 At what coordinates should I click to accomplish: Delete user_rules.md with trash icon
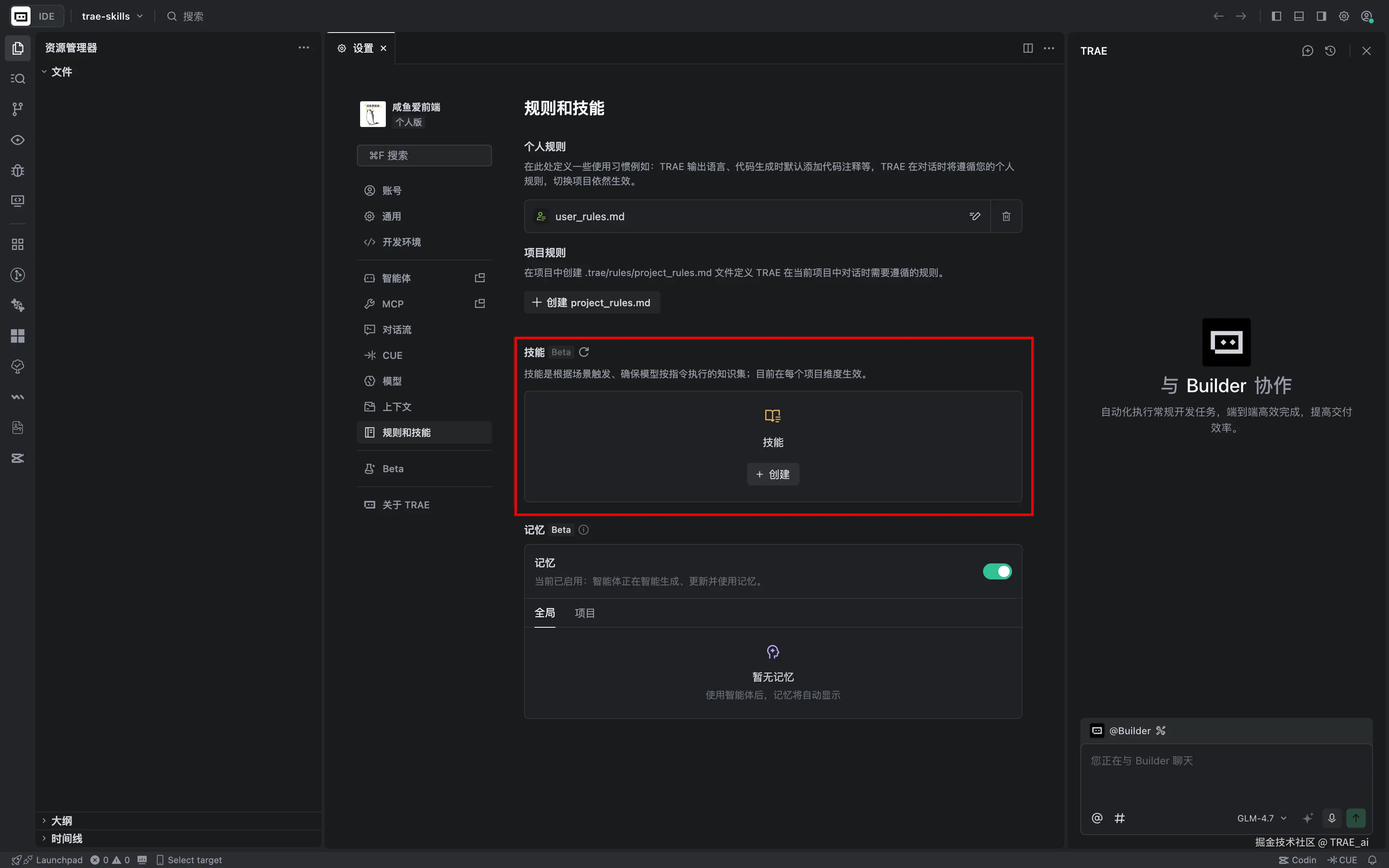click(x=1006, y=217)
